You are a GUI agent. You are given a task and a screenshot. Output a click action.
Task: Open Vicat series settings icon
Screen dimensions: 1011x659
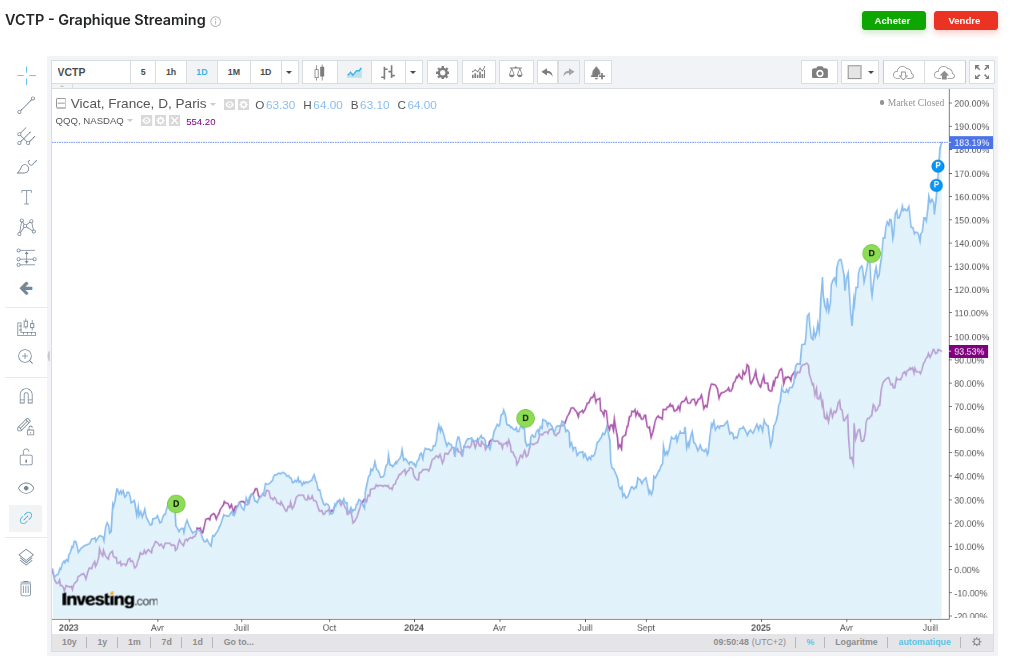[243, 104]
